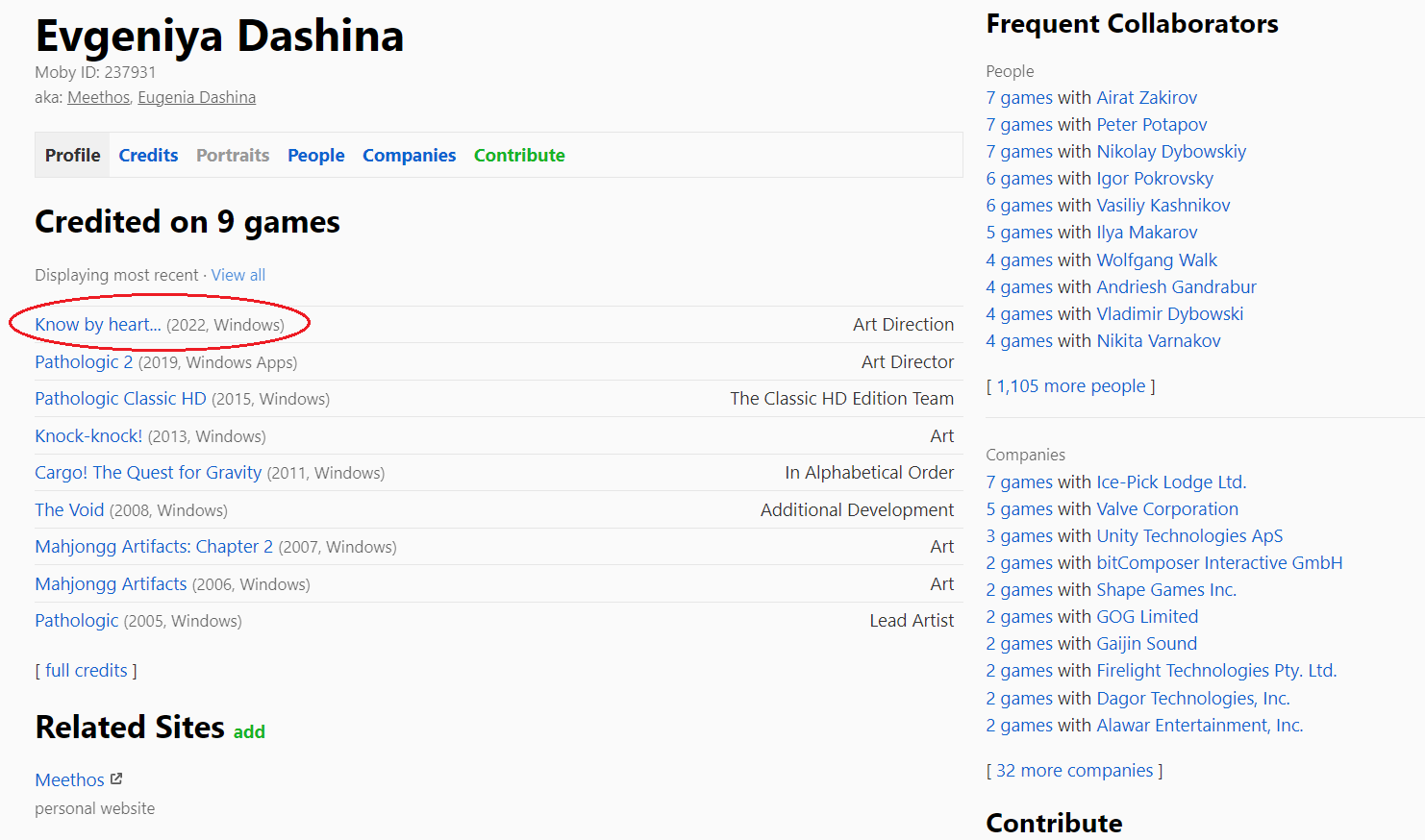Screen dimensions: 1425x840
Task: Open the Eugenia Dashina alias link
Action: (196, 97)
